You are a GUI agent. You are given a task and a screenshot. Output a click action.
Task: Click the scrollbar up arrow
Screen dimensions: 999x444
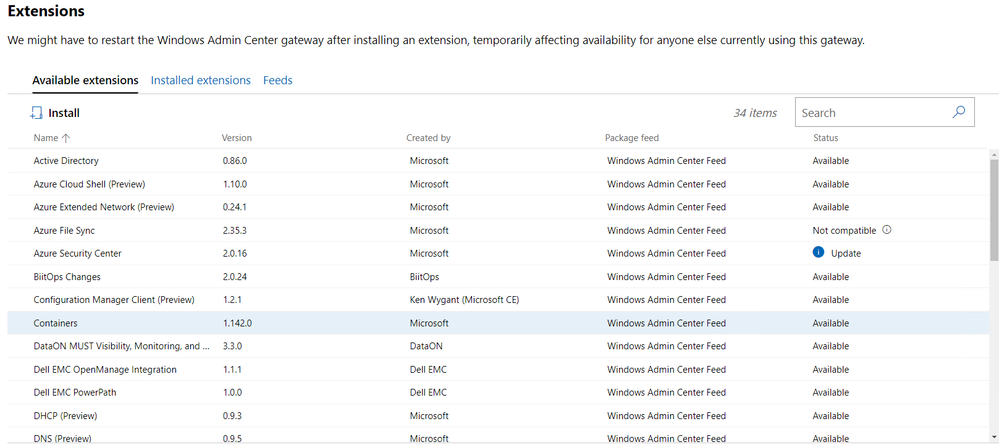point(994,155)
